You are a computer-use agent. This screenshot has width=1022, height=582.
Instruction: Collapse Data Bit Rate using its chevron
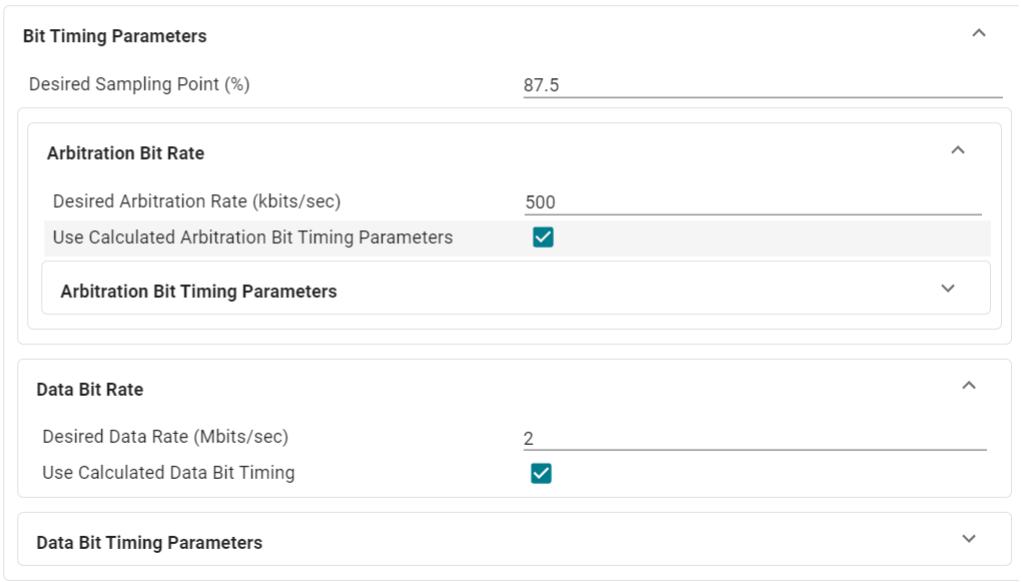point(968,386)
